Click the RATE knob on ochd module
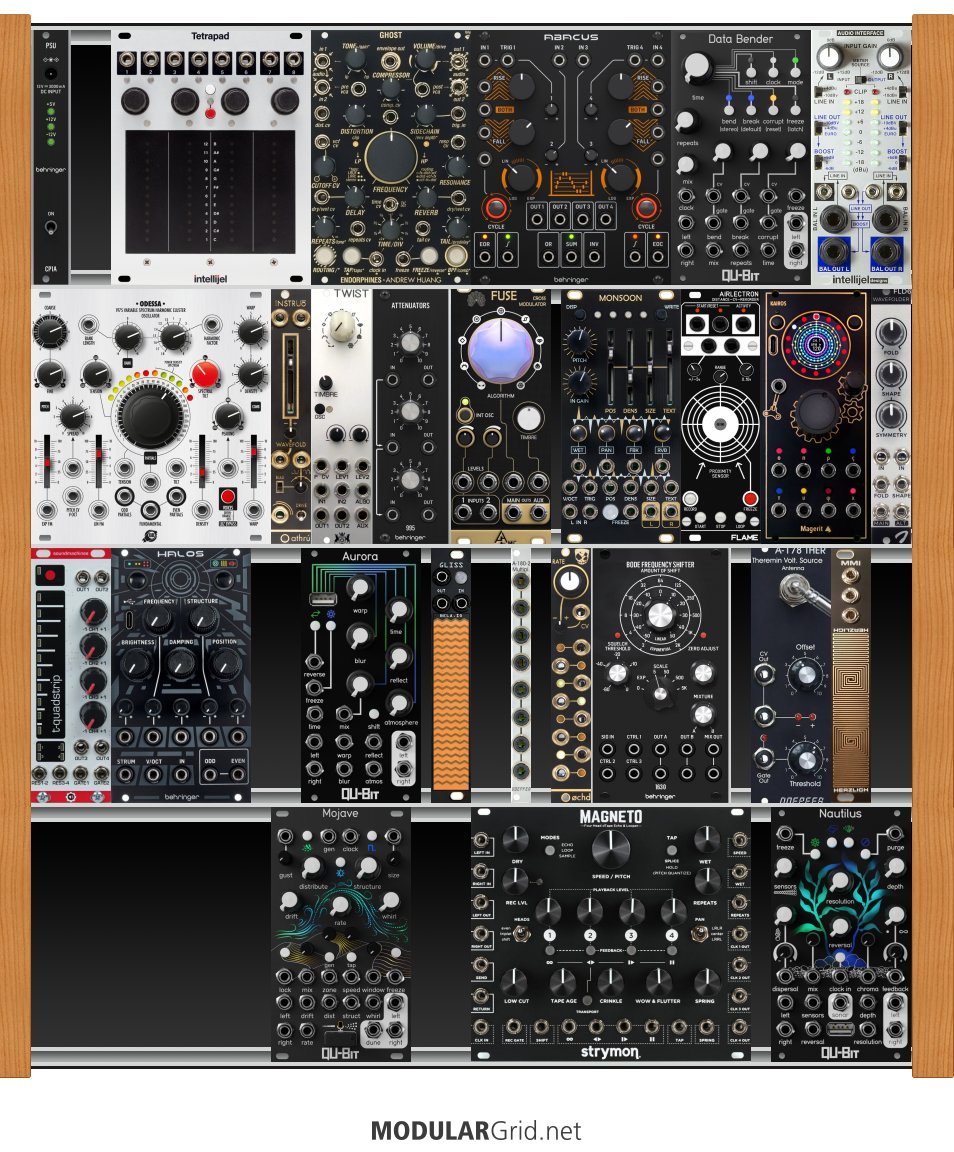This screenshot has height=1152, width=954. (570, 582)
